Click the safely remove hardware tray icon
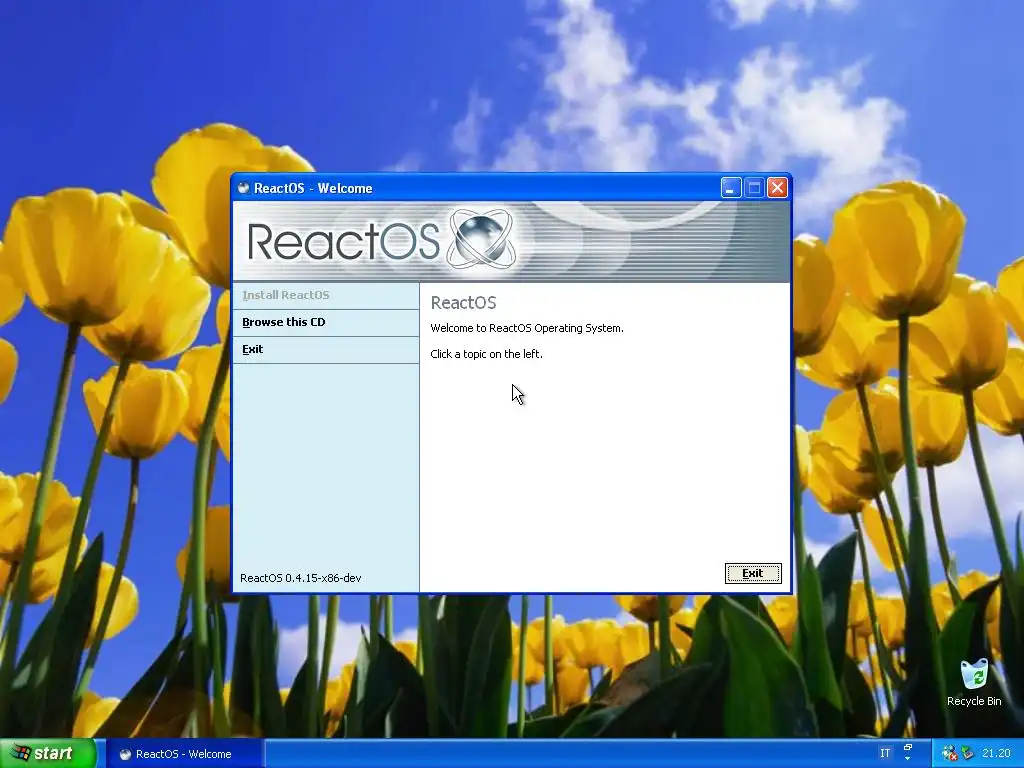1024x768 pixels. tap(967, 753)
